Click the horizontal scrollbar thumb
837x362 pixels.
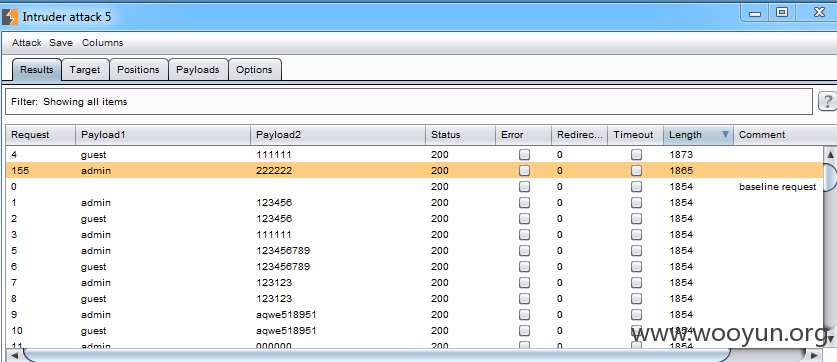[x=376, y=355]
